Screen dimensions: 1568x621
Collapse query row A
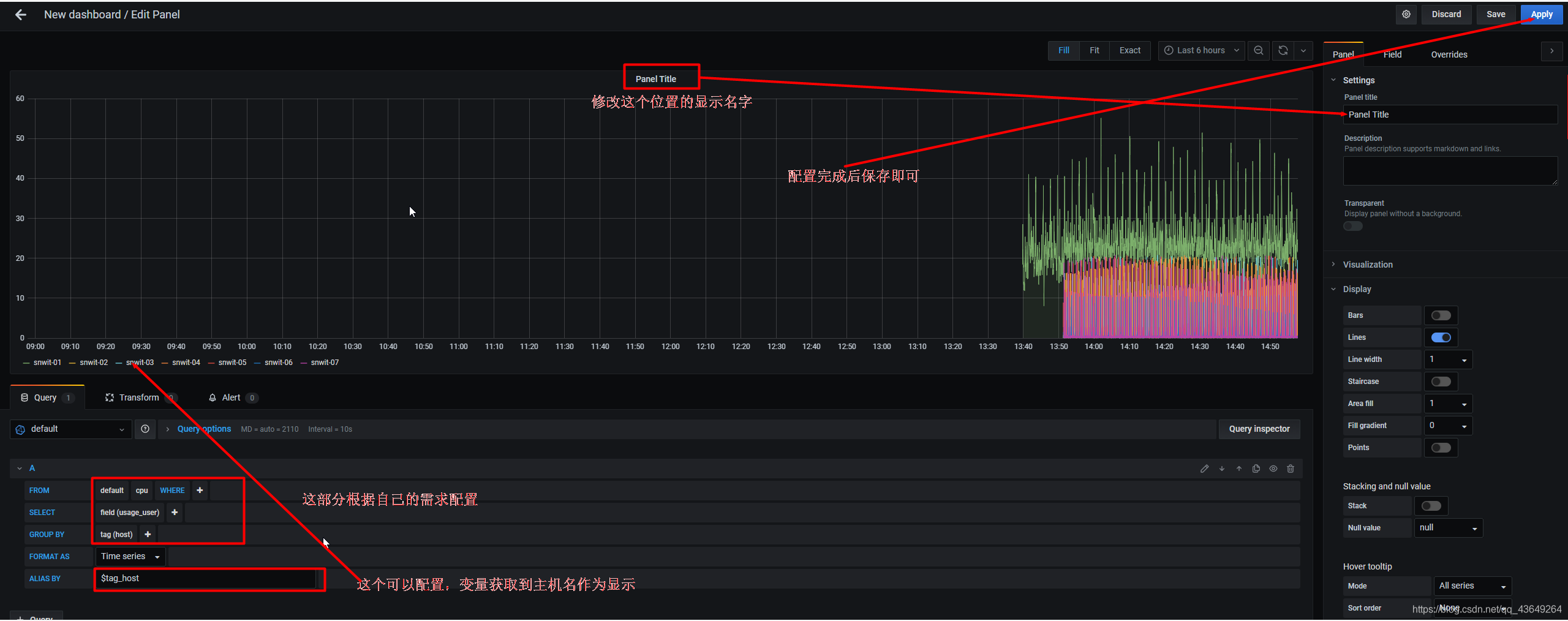(20, 469)
